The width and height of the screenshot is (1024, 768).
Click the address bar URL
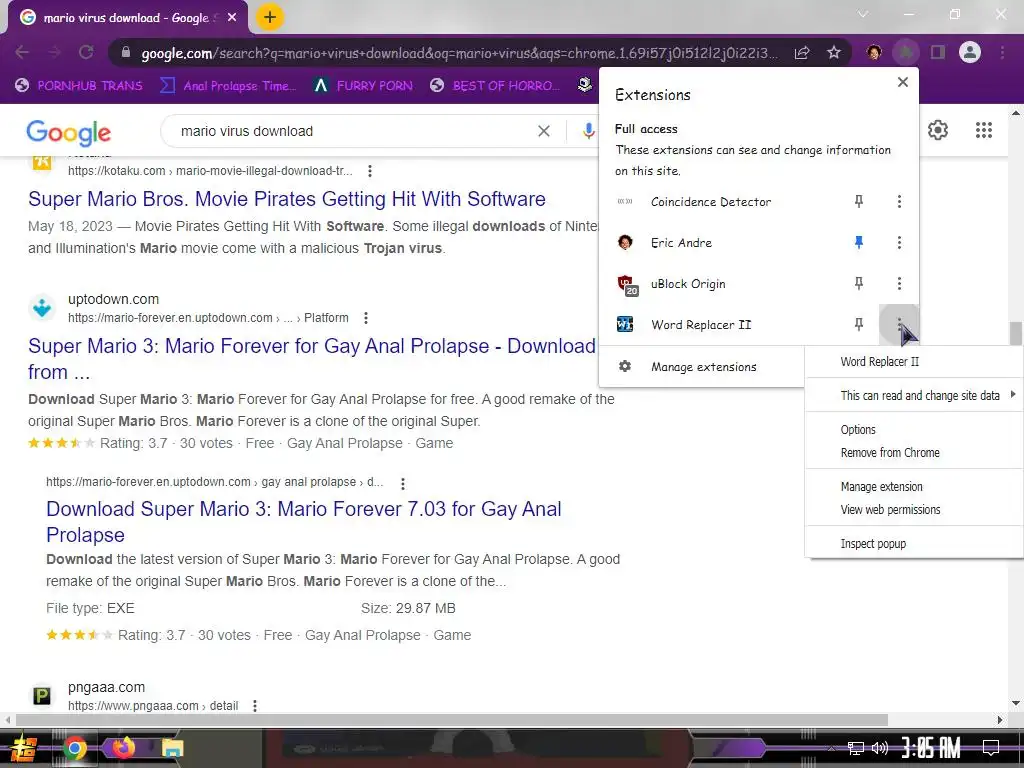tap(459, 53)
